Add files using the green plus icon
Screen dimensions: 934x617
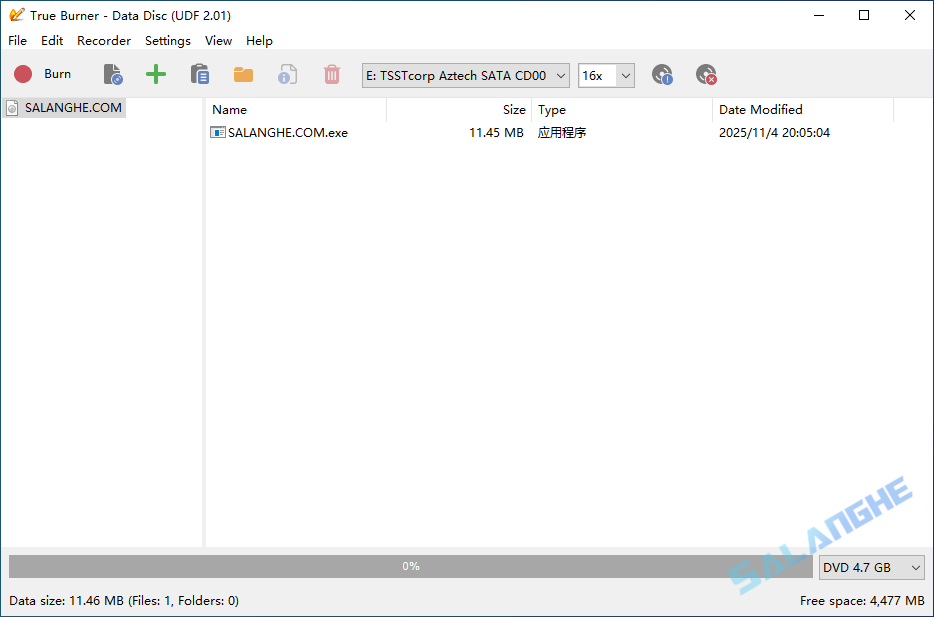(x=156, y=74)
